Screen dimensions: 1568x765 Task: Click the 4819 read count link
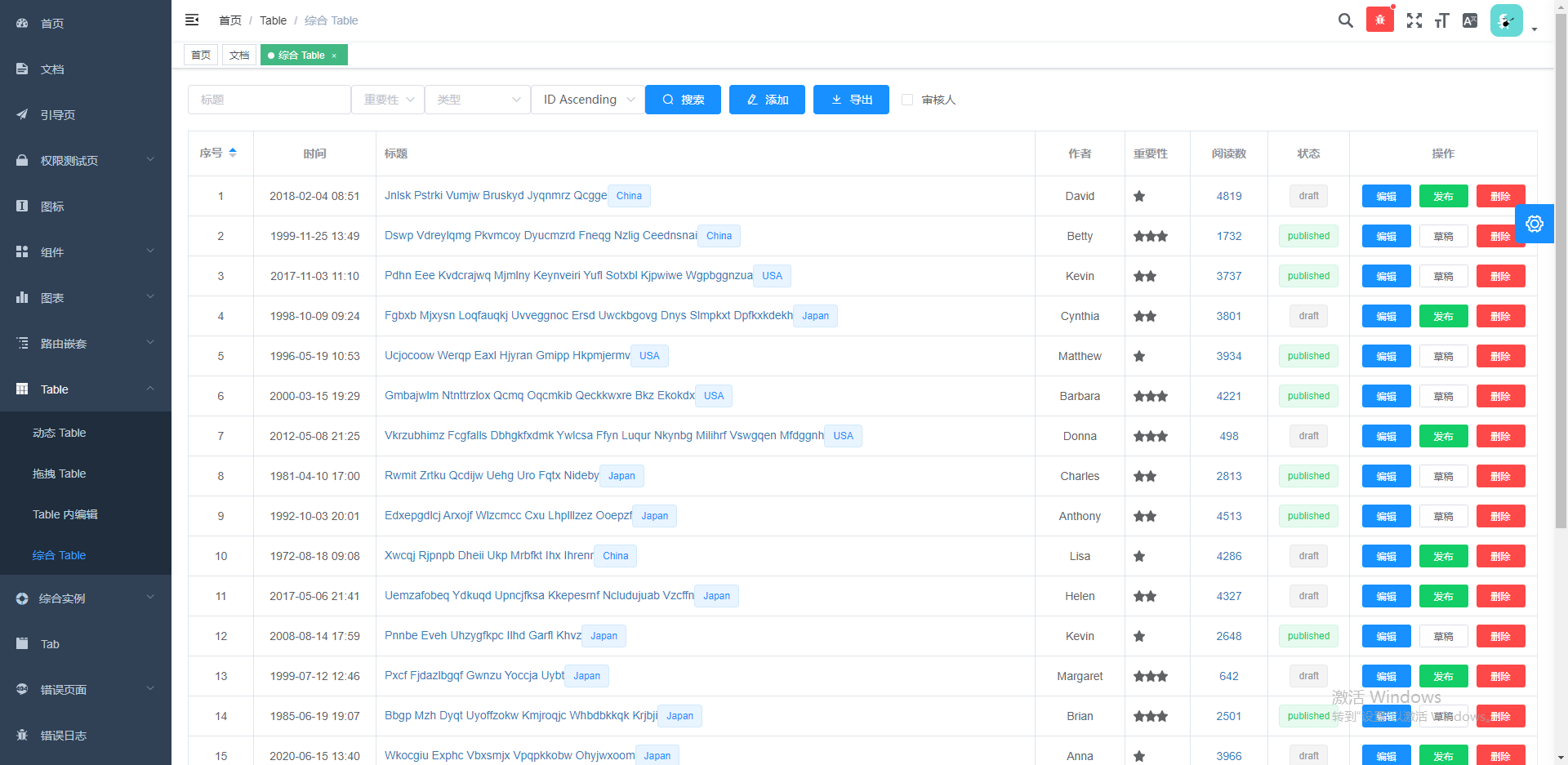click(1229, 196)
